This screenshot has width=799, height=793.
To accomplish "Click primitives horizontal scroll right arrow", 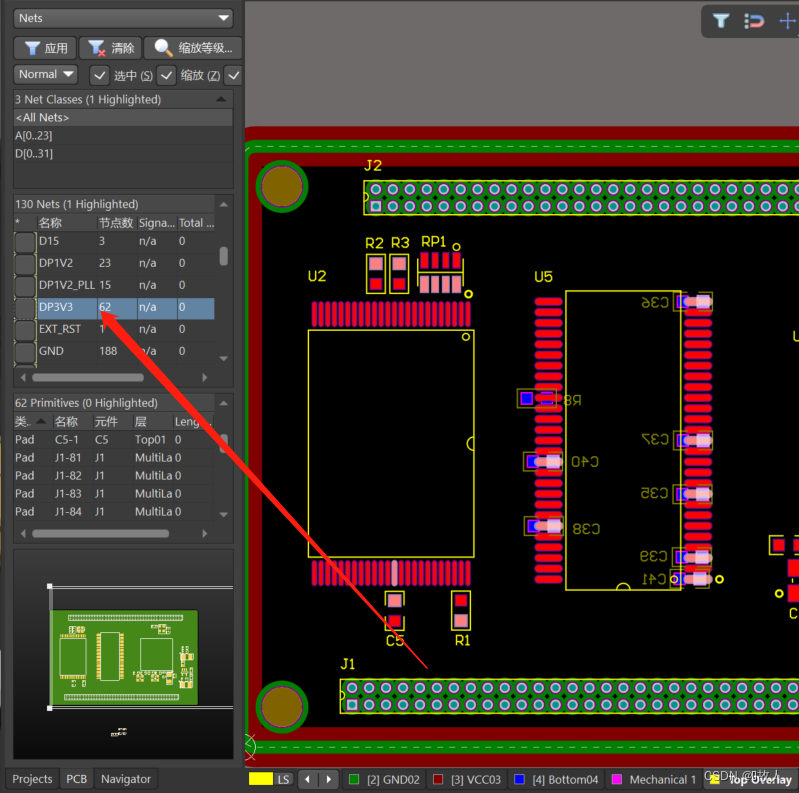I will point(205,534).
